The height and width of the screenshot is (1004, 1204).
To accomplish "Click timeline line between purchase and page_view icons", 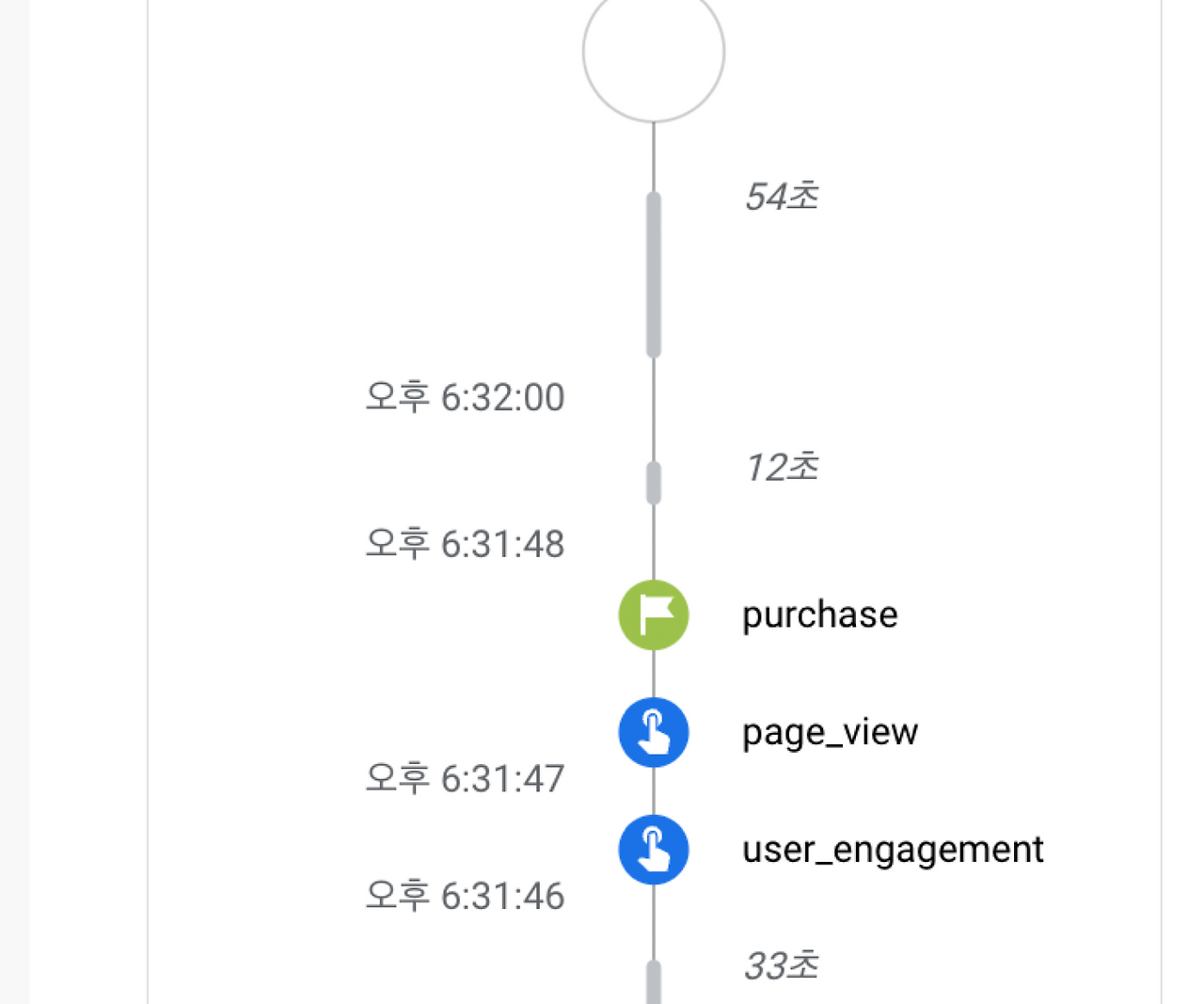I will [654, 674].
